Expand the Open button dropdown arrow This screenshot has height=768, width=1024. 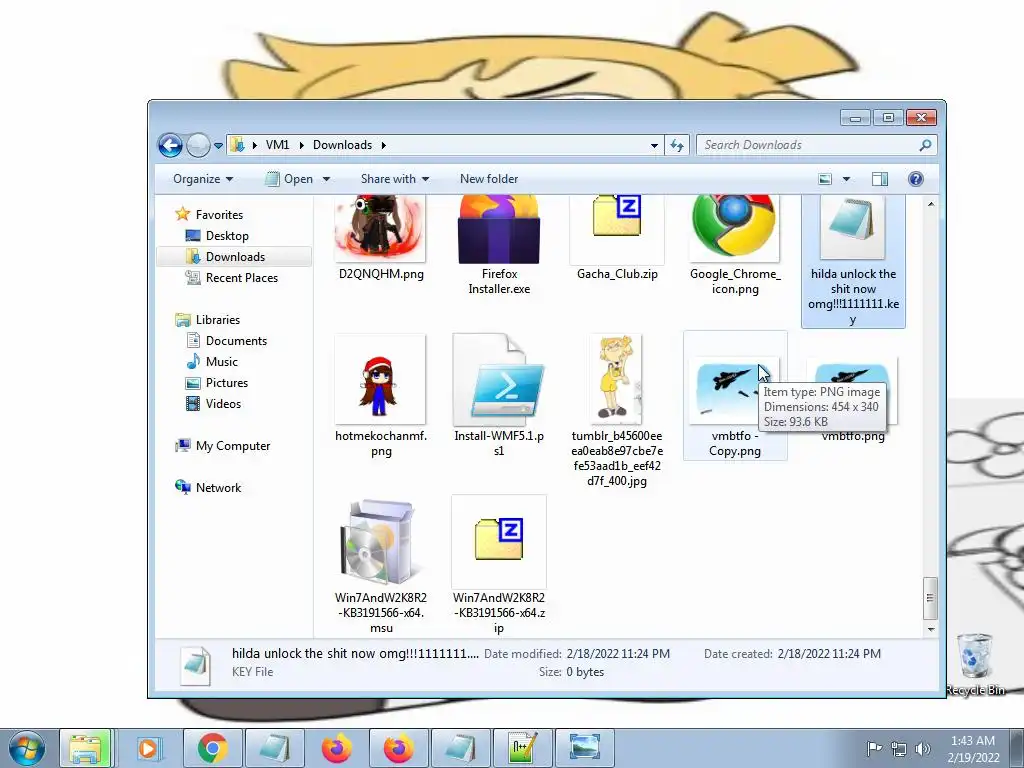coord(326,179)
